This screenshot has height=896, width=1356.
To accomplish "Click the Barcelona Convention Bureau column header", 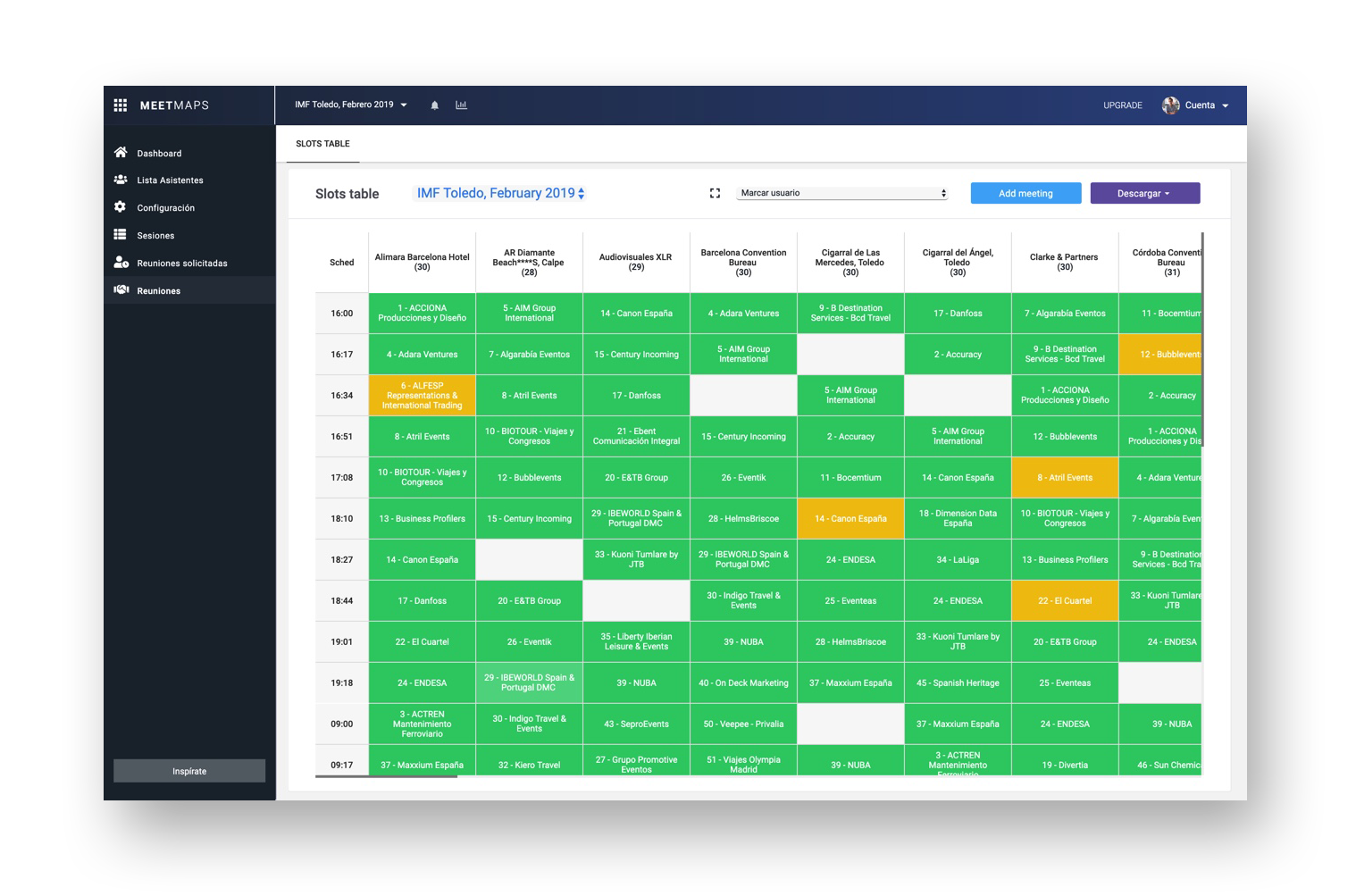I will click(743, 263).
